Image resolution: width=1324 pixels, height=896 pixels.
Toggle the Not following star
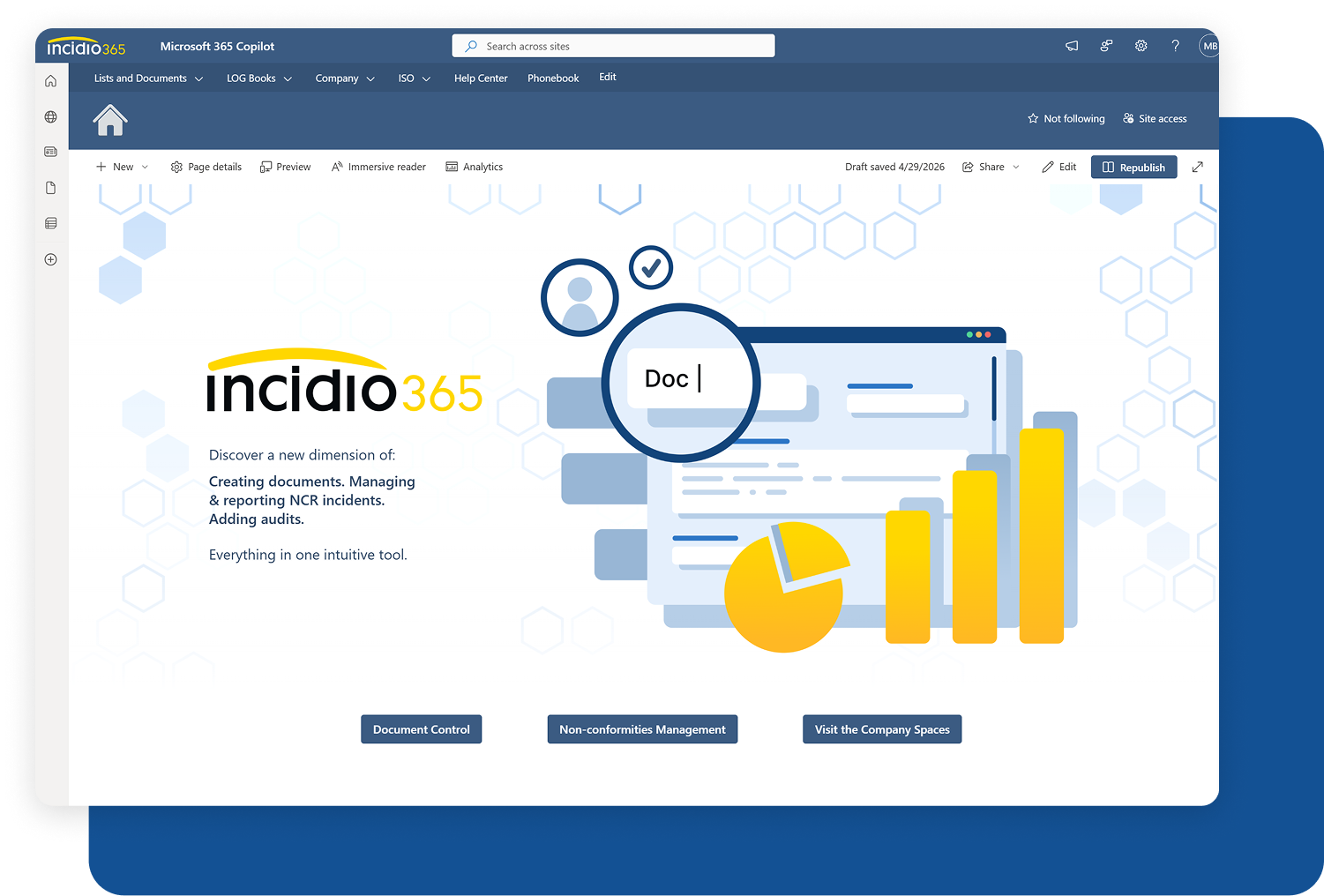pos(1066,118)
